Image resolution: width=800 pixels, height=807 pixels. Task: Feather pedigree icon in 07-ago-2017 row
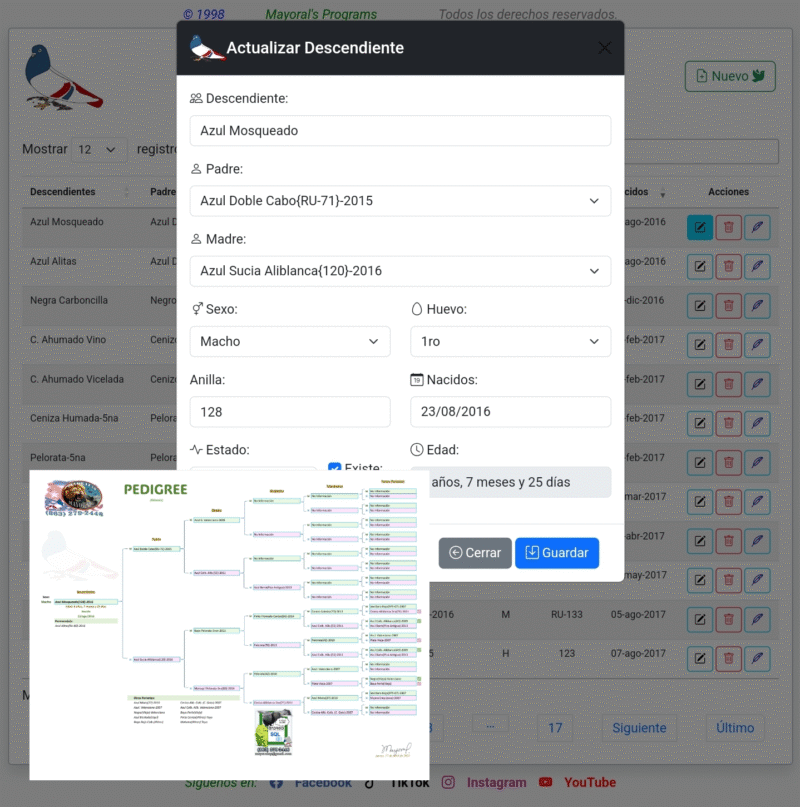coord(757,659)
